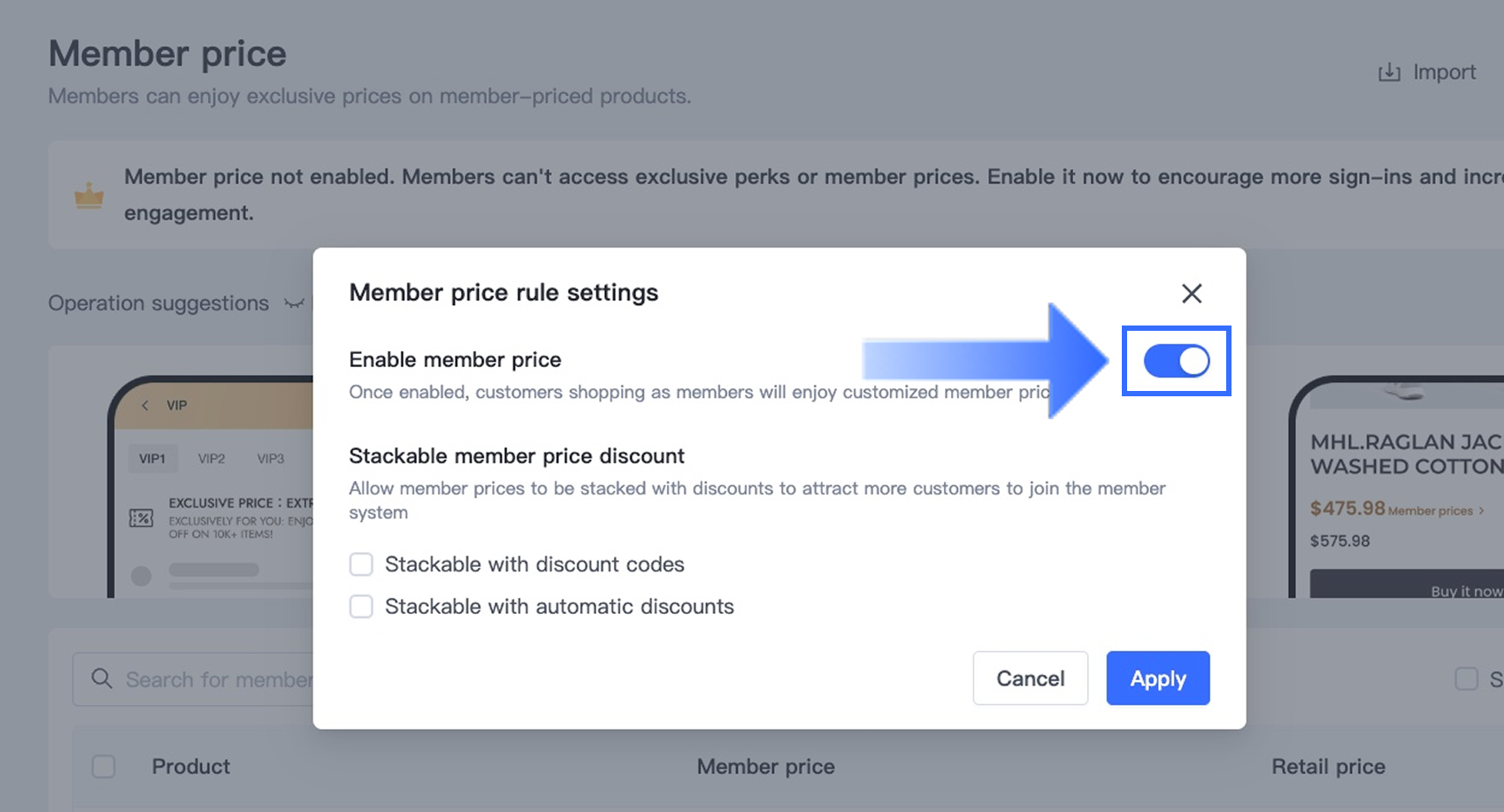Click the Apply button
The width and height of the screenshot is (1504, 812).
pyautogui.click(x=1157, y=678)
